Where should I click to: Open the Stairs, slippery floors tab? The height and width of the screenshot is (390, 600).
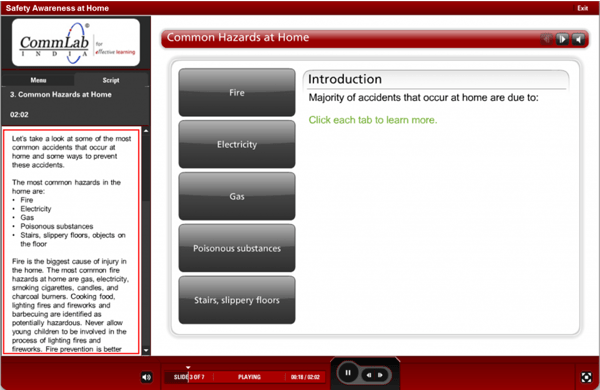(x=237, y=300)
